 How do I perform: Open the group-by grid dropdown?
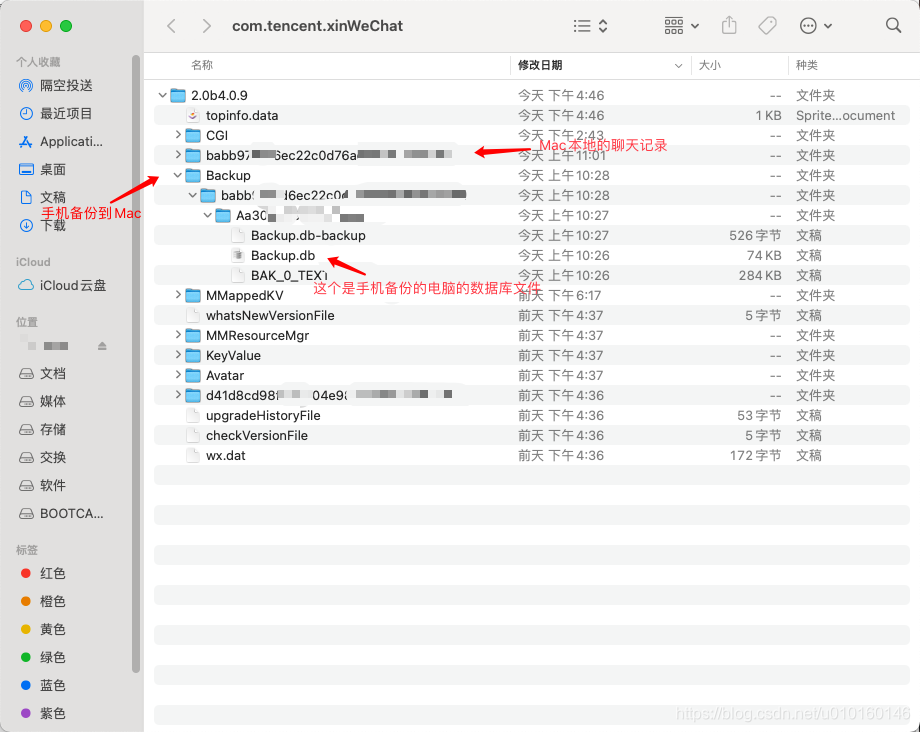(681, 26)
